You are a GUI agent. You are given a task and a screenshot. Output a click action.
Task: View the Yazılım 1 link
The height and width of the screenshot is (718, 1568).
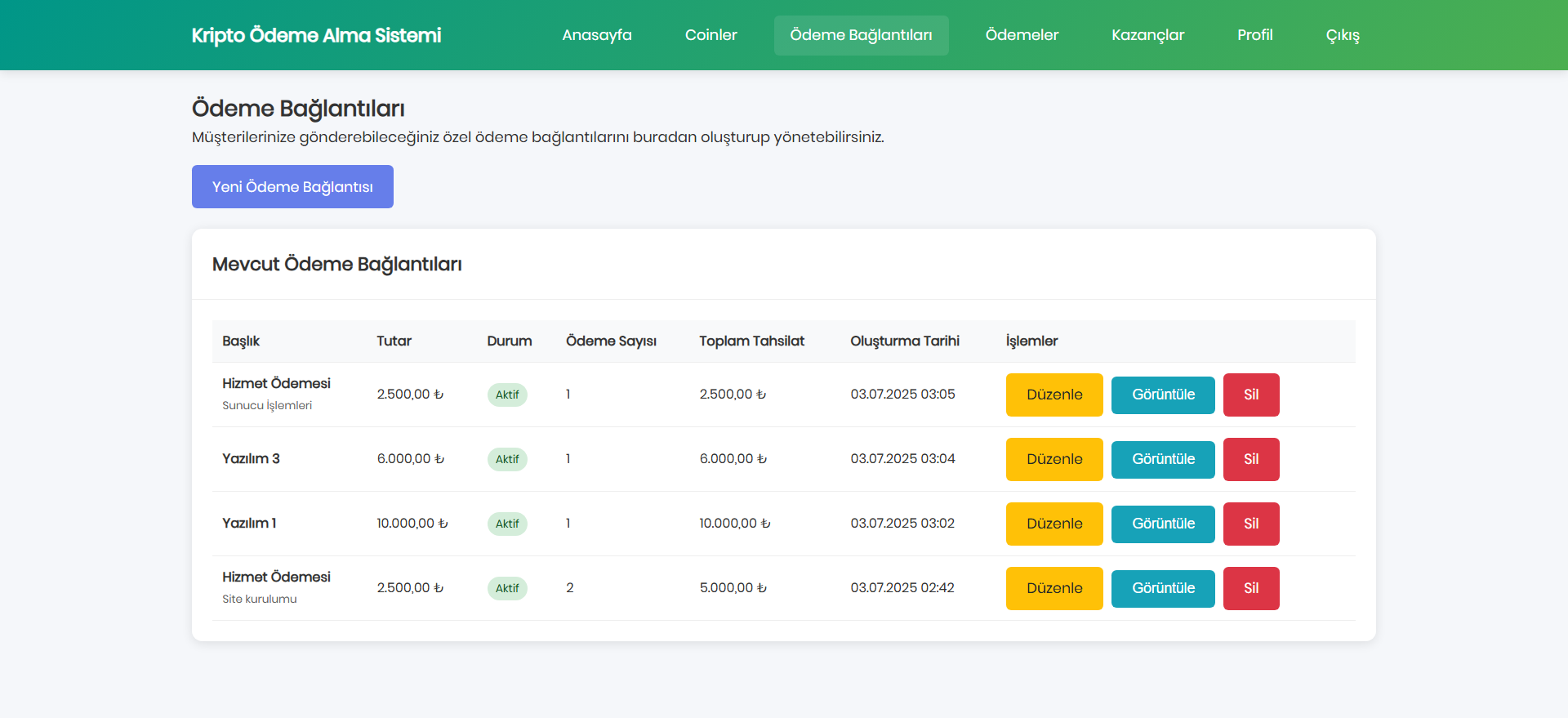(1163, 524)
